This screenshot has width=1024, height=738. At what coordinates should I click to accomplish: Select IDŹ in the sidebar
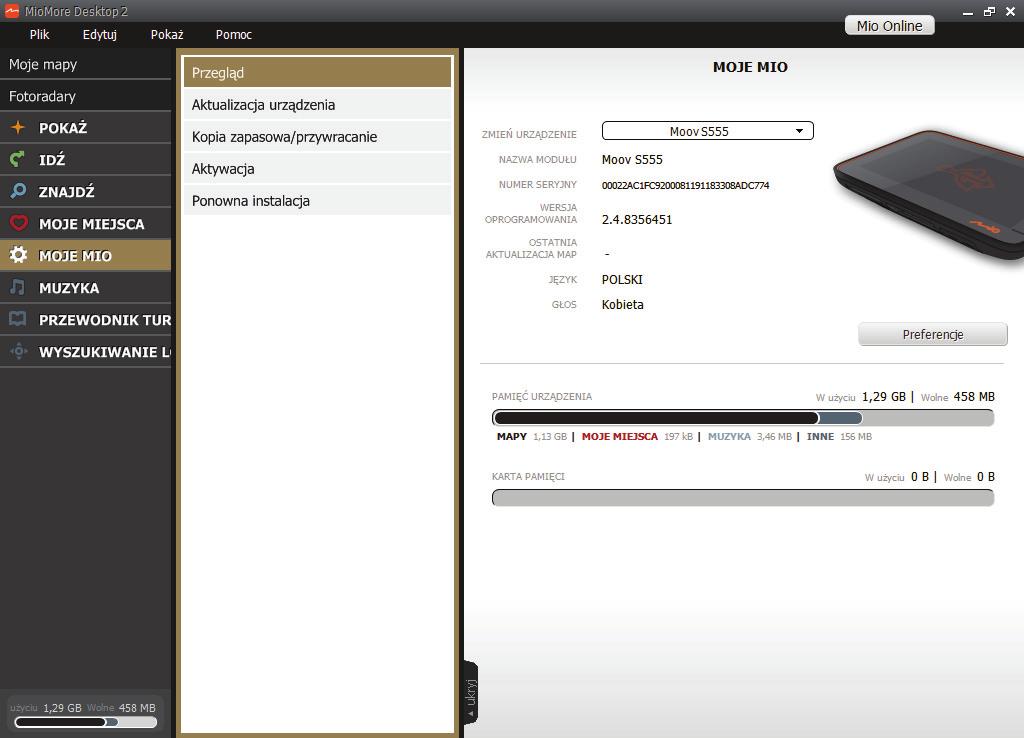pyautogui.click(x=86, y=159)
